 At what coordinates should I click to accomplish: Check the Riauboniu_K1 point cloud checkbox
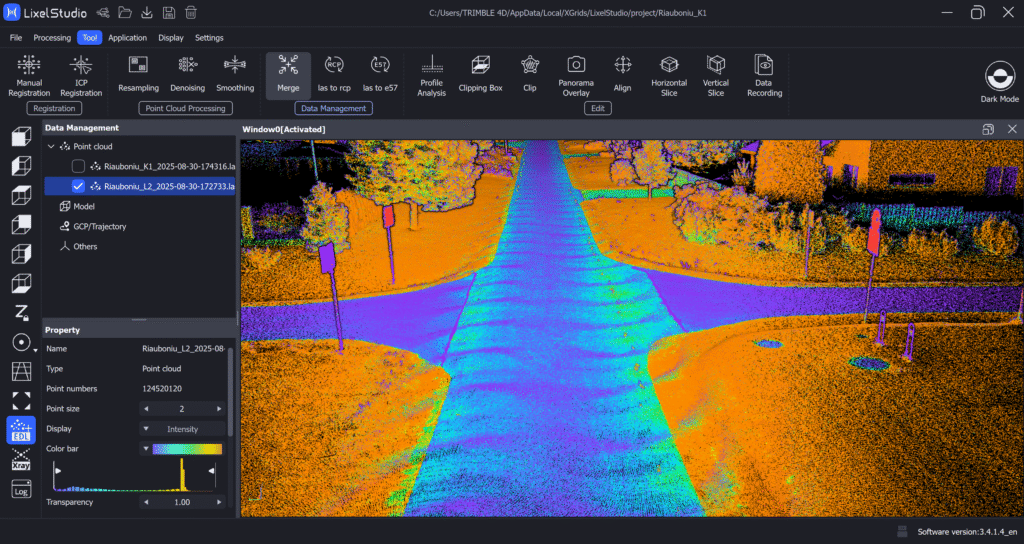[79, 166]
